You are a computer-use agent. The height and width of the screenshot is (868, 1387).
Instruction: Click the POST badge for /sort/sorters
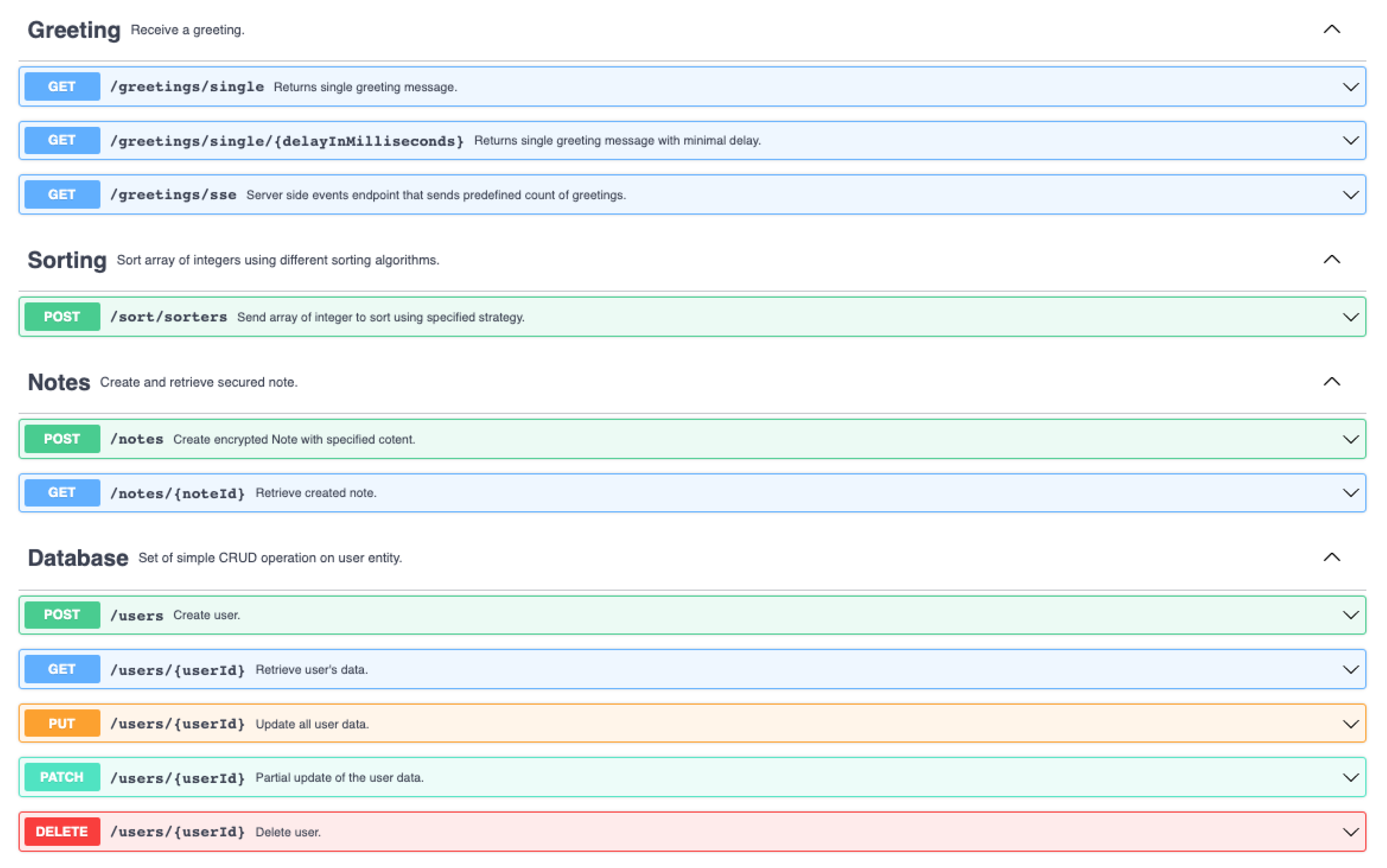tap(62, 317)
